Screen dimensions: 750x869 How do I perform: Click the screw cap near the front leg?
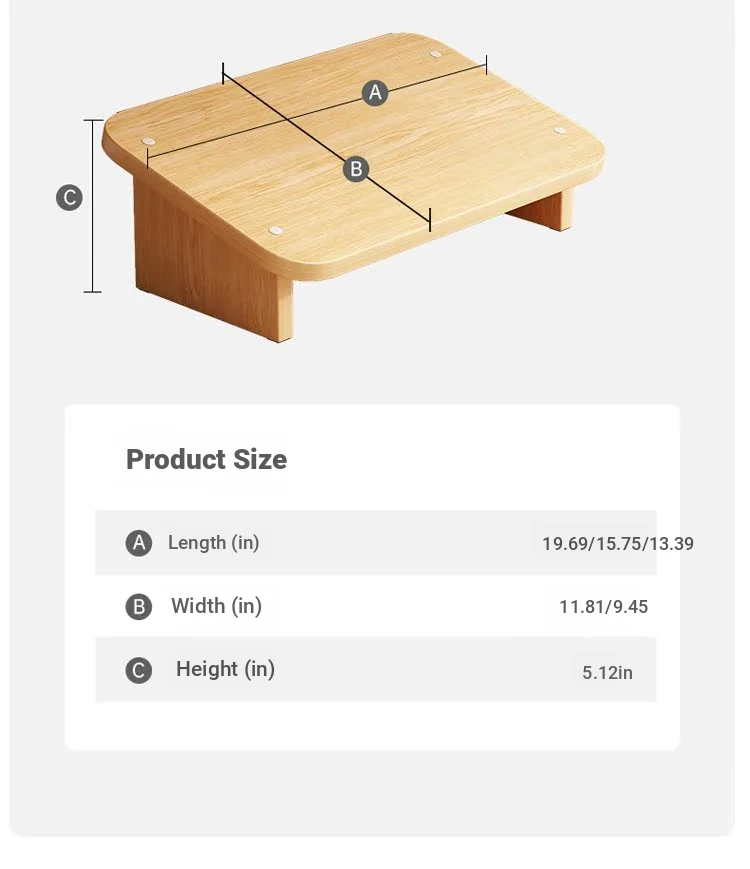[275, 231]
